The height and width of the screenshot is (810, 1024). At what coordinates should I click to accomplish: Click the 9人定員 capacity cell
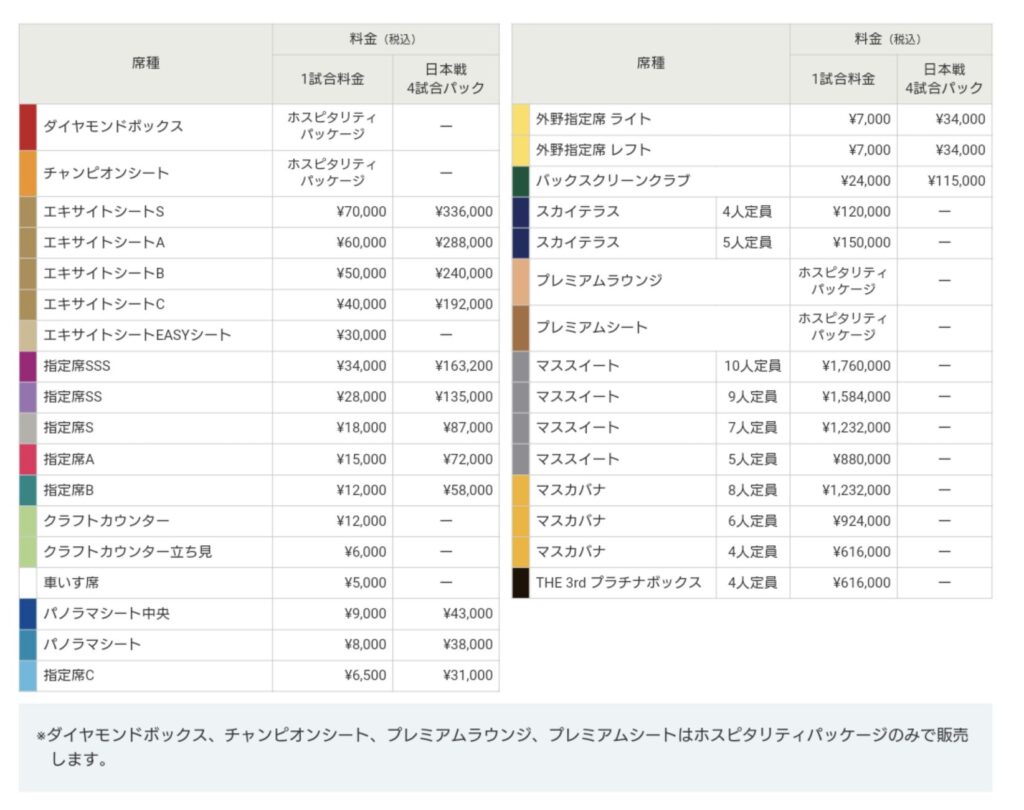[x=752, y=397]
